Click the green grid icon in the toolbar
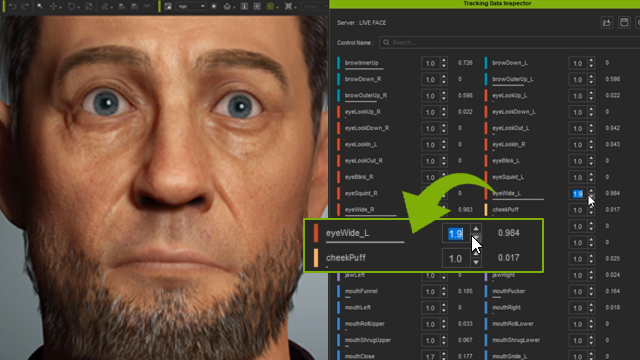640x360 pixels. click(270, 7)
